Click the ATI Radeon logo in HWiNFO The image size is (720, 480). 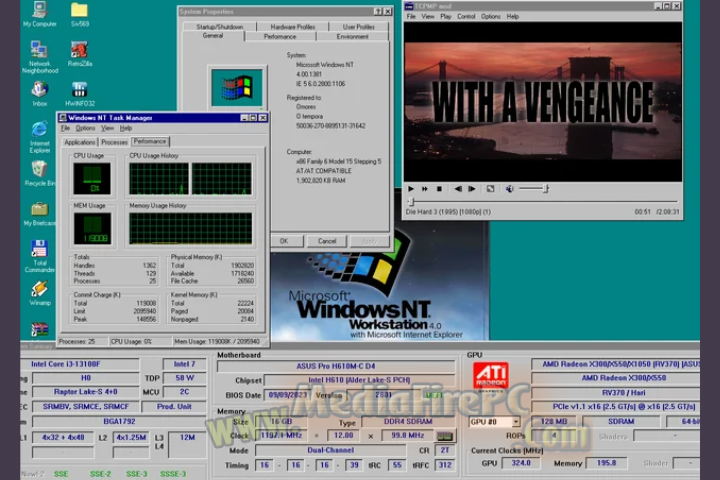(491, 376)
